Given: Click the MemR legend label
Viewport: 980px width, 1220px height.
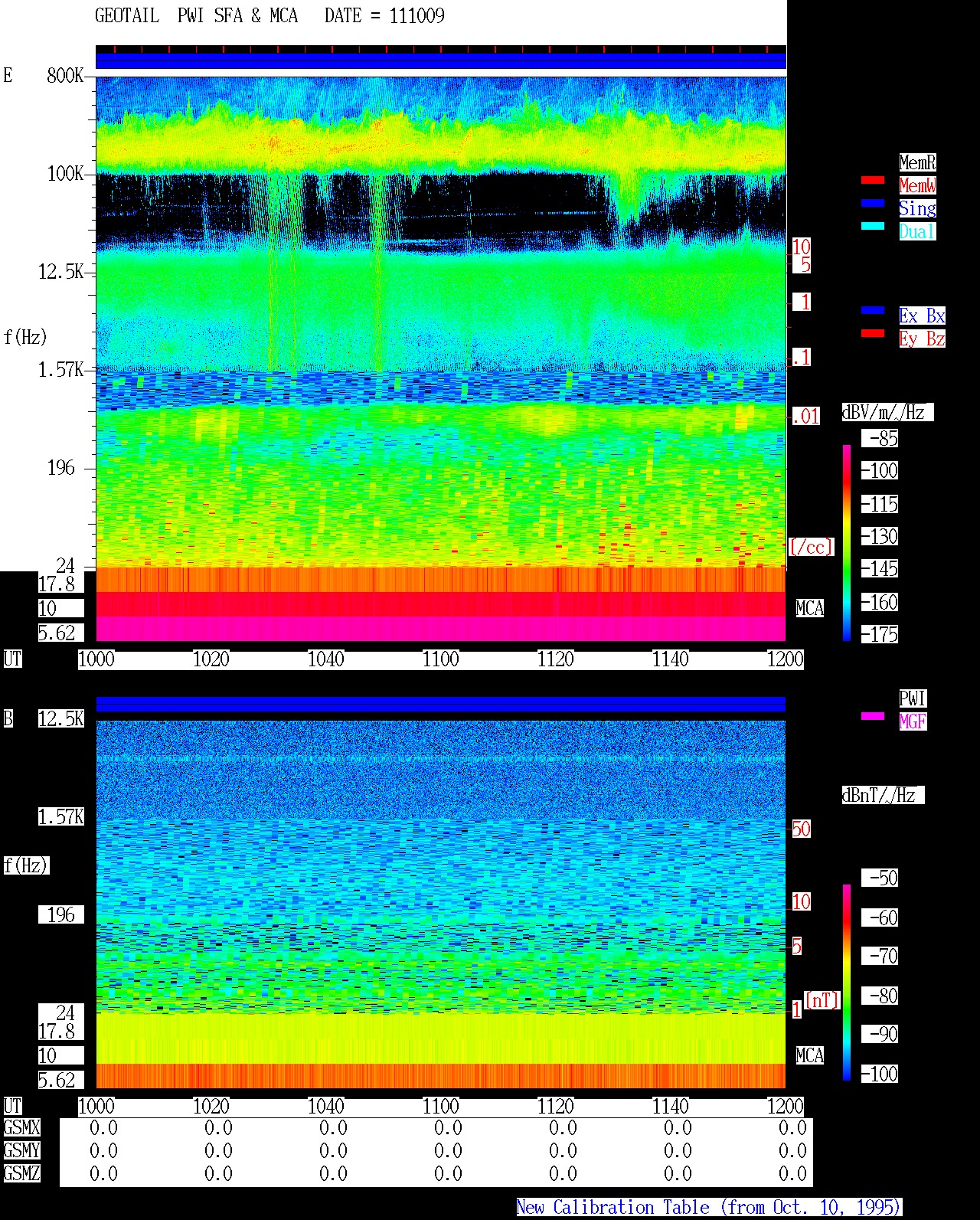Looking at the screenshot, I should (917, 162).
